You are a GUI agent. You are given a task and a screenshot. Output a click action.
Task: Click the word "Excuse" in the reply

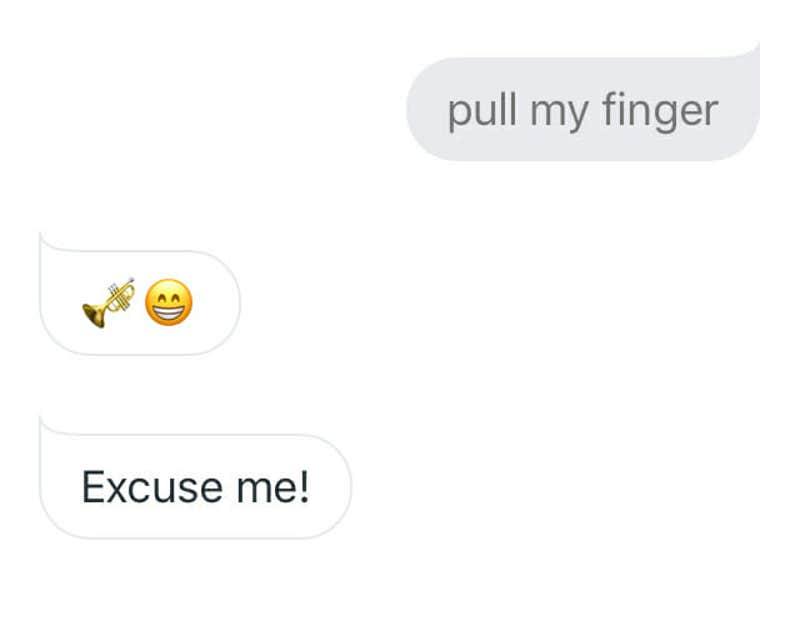point(151,487)
